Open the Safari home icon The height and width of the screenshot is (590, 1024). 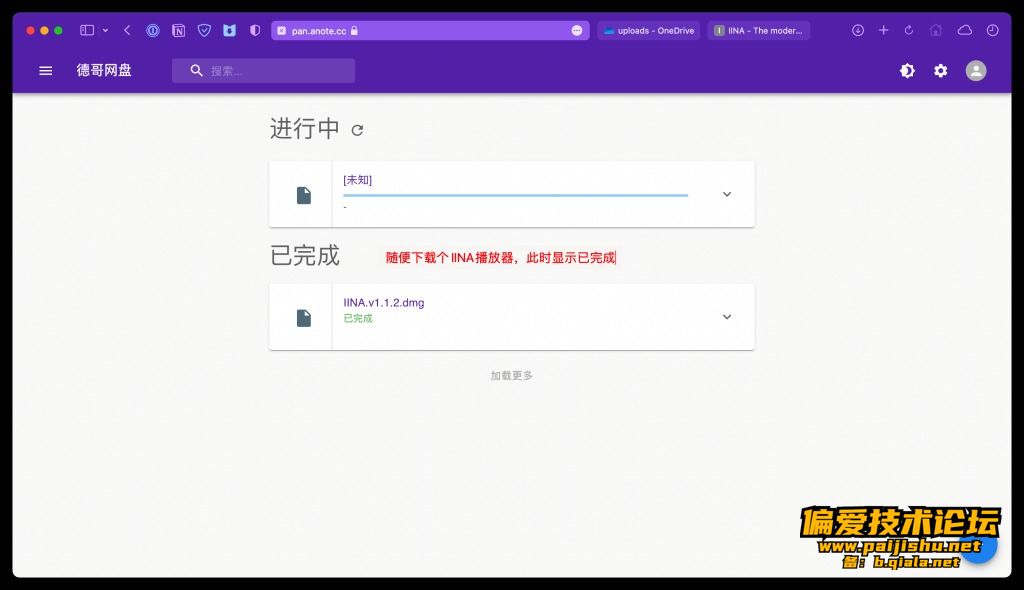(936, 30)
